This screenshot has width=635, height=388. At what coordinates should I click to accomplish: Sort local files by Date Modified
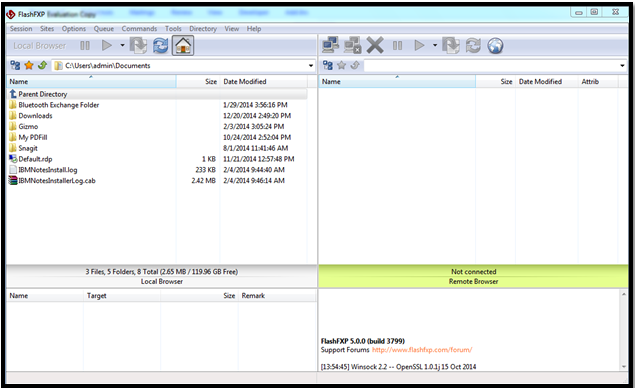point(264,81)
